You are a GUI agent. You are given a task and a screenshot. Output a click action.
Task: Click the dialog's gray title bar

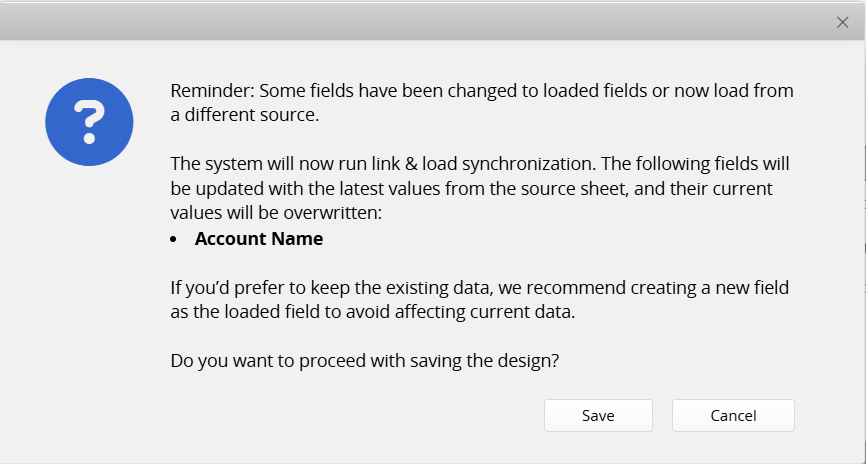(x=420, y=22)
